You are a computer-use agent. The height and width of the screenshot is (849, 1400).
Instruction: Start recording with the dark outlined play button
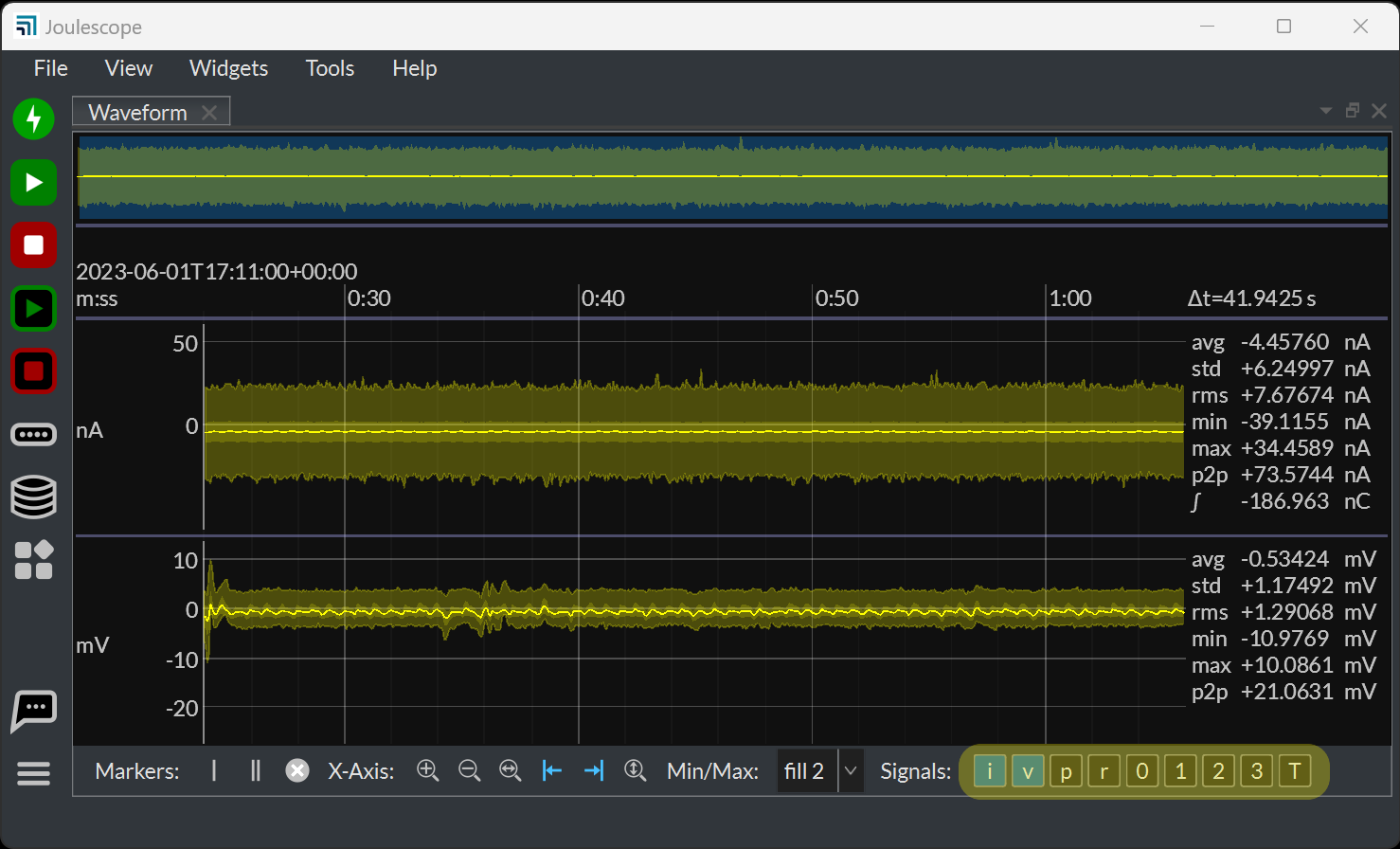[34, 309]
